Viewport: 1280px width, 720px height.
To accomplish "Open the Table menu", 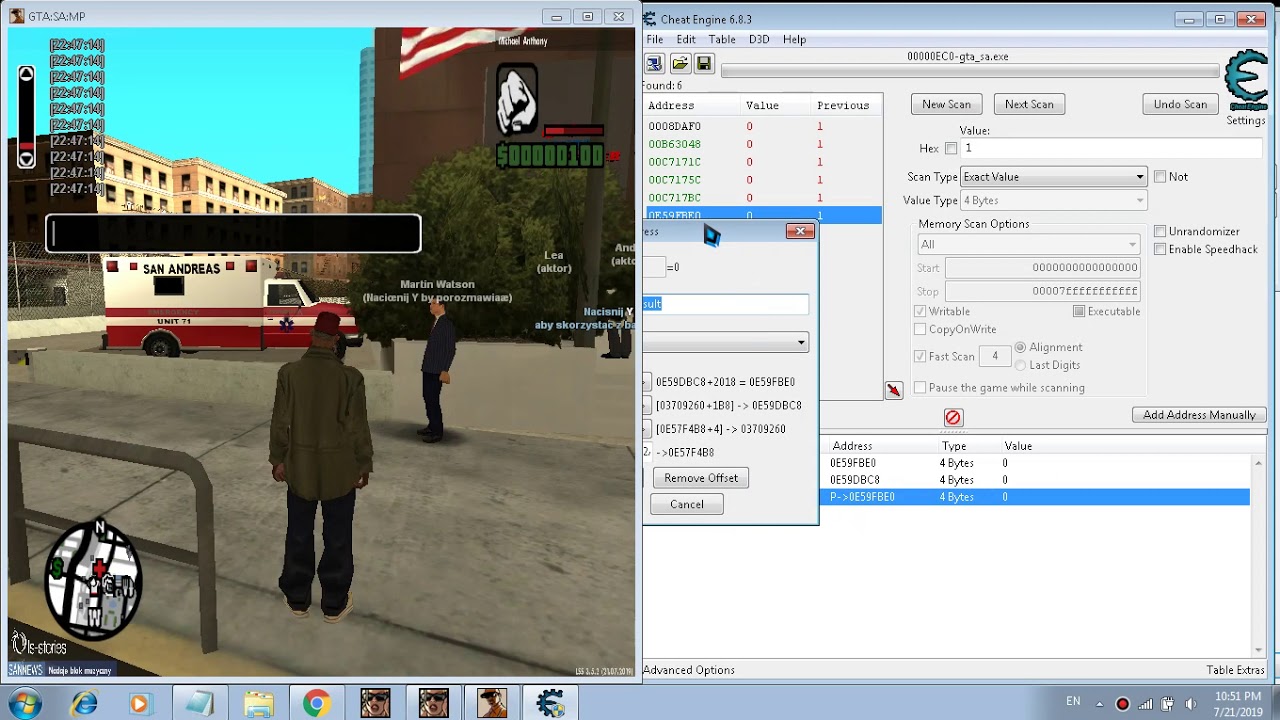I will point(722,39).
